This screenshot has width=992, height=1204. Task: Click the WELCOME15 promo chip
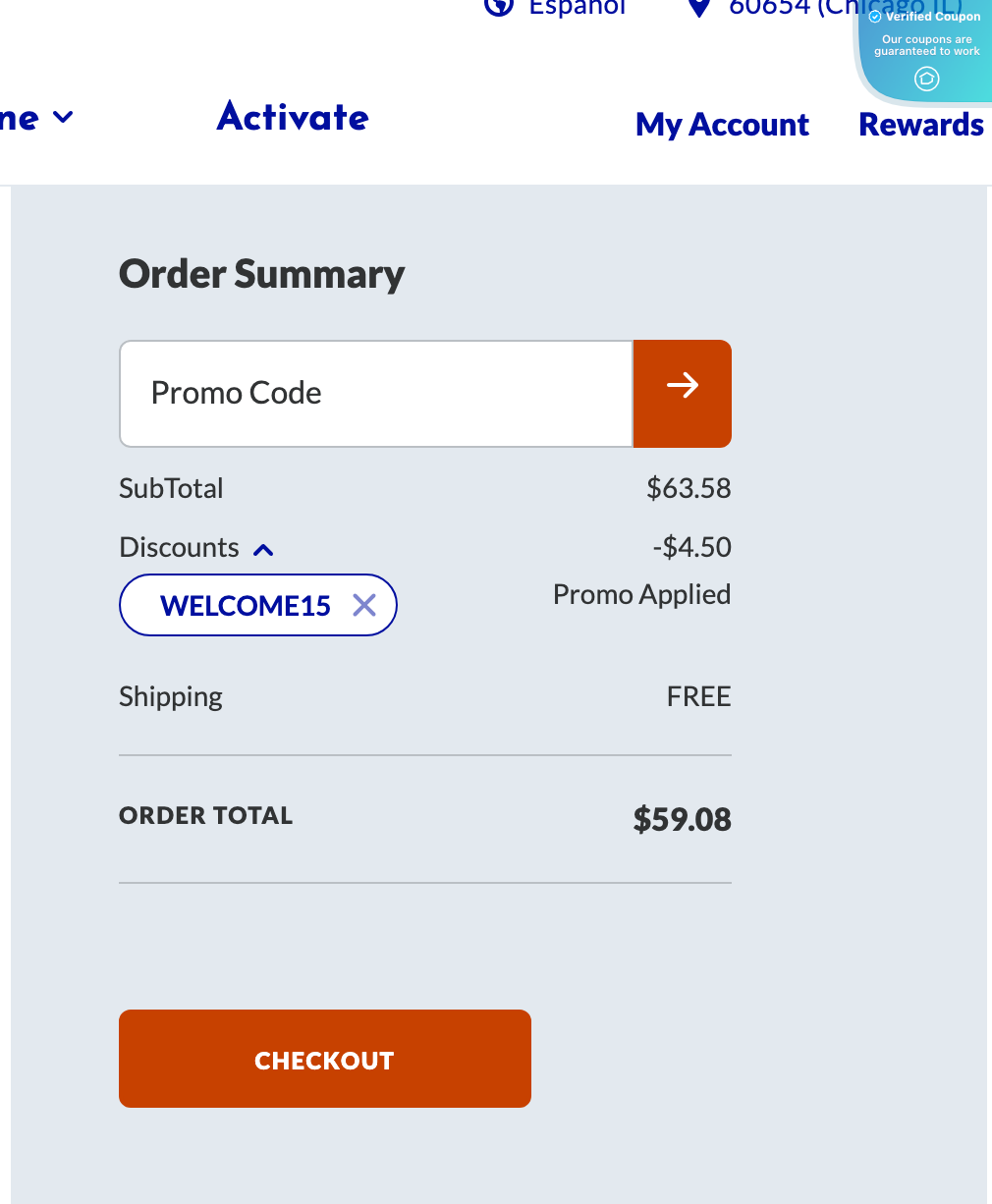pyautogui.click(x=246, y=605)
